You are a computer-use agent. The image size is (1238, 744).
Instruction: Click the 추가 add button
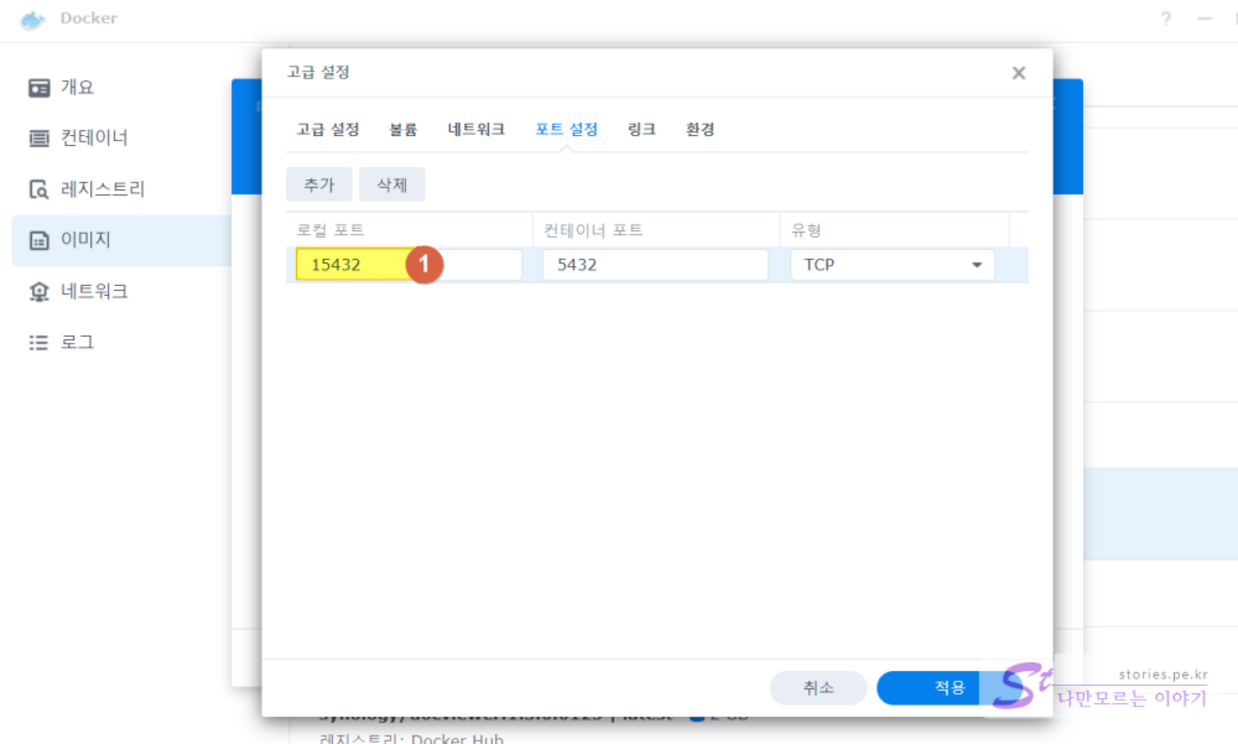point(319,185)
